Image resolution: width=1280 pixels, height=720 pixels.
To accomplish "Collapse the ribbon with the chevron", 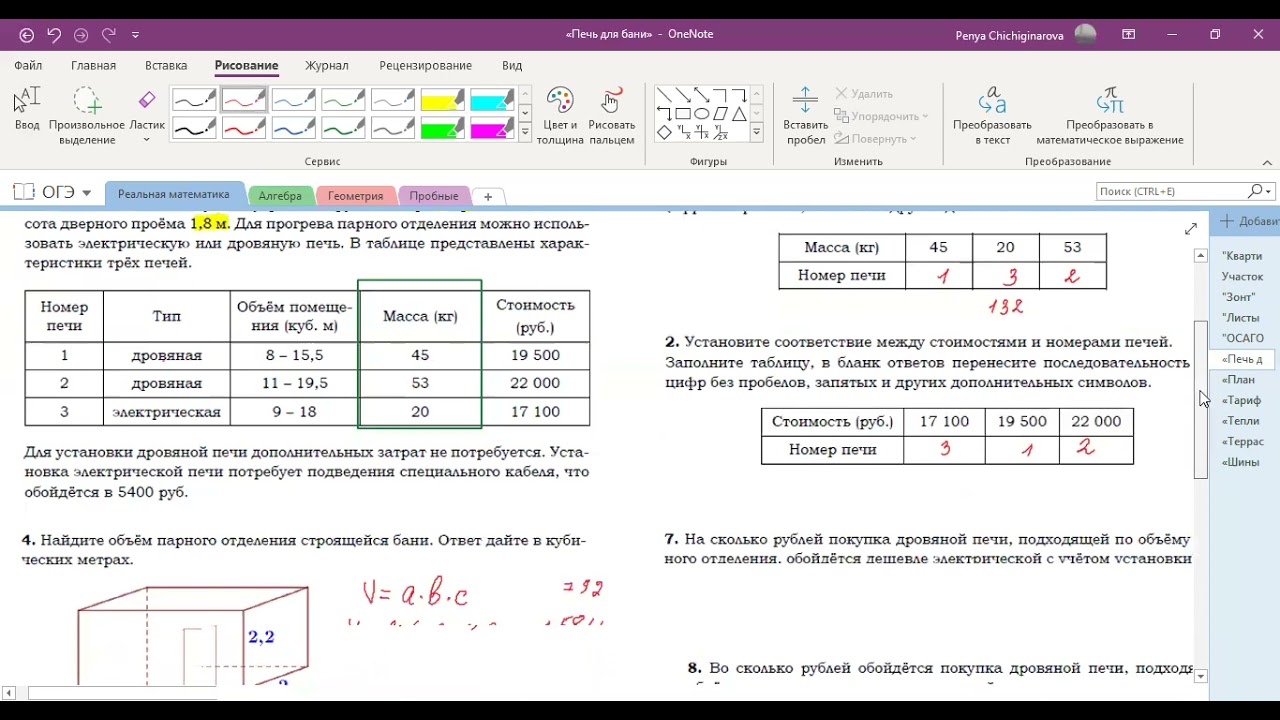I will tap(1267, 162).
